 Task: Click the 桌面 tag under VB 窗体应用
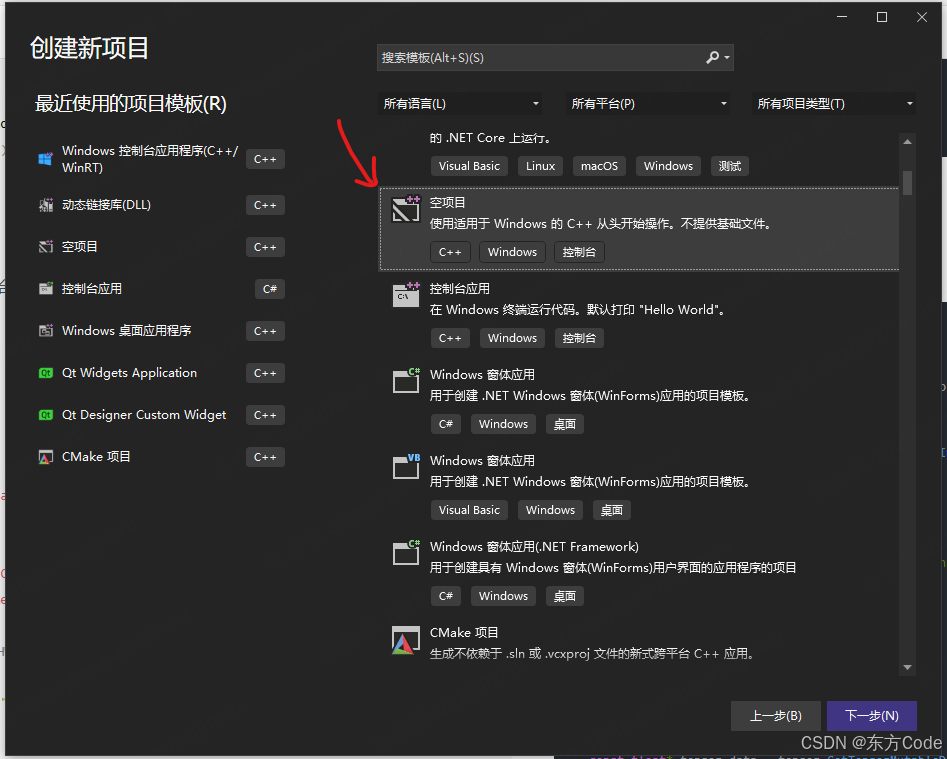[612, 510]
